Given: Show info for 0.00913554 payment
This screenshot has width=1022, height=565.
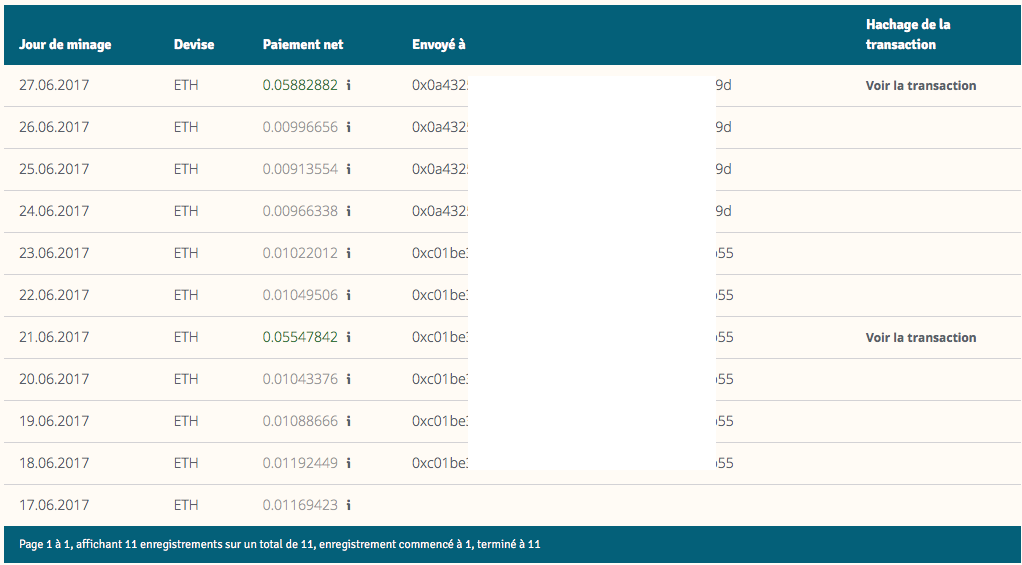Looking at the screenshot, I should pyautogui.click(x=349, y=169).
